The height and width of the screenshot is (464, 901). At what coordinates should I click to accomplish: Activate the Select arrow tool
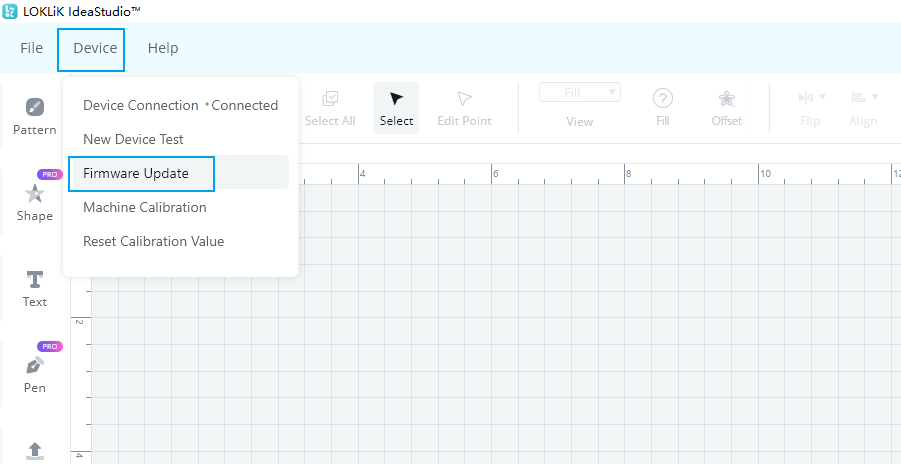point(396,108)
